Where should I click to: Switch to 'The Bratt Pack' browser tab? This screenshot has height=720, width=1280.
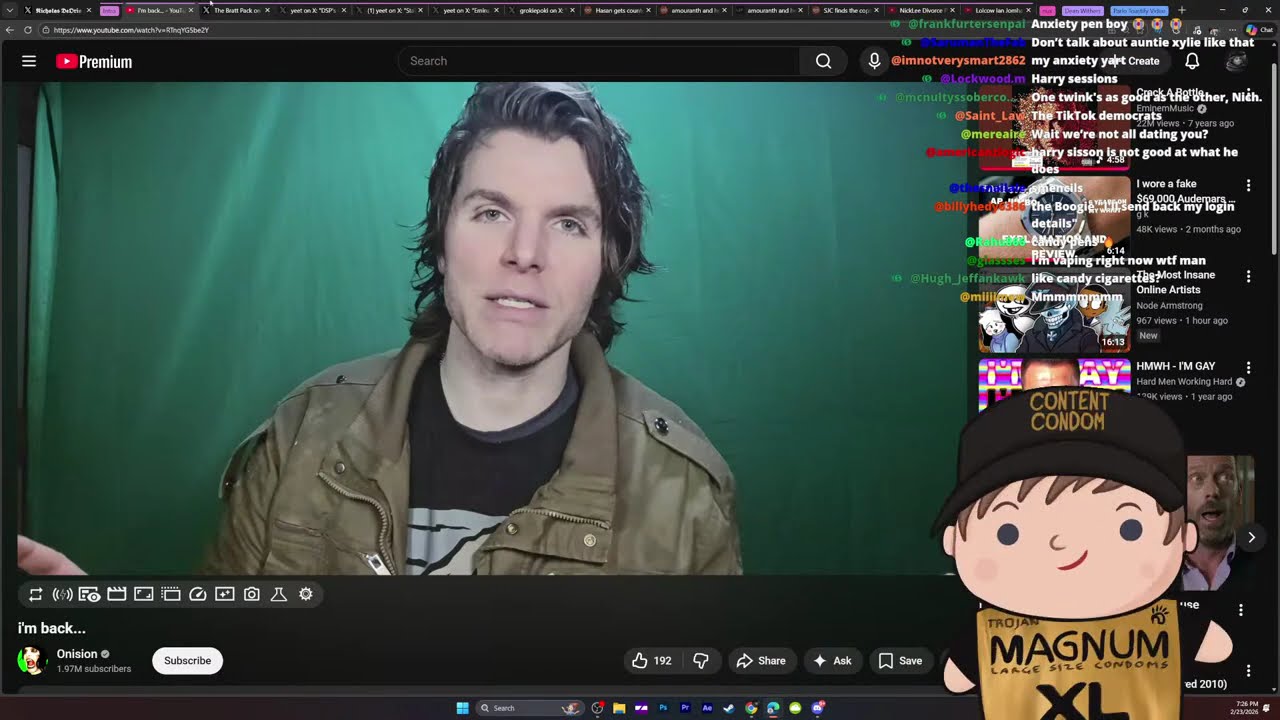236,10
